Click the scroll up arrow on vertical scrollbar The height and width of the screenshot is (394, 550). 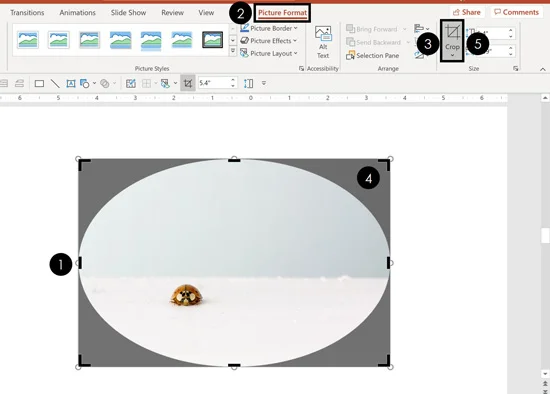(545, 98)
